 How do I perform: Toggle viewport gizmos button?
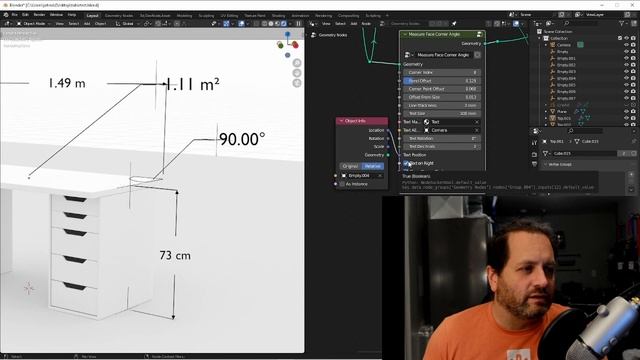coord(226,24)
